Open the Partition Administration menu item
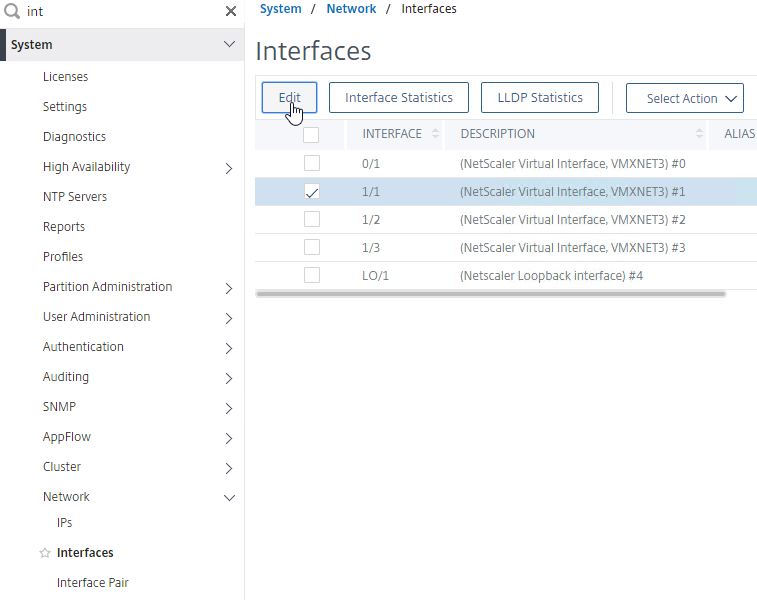757x600 pixels. (x=108, y=287)
